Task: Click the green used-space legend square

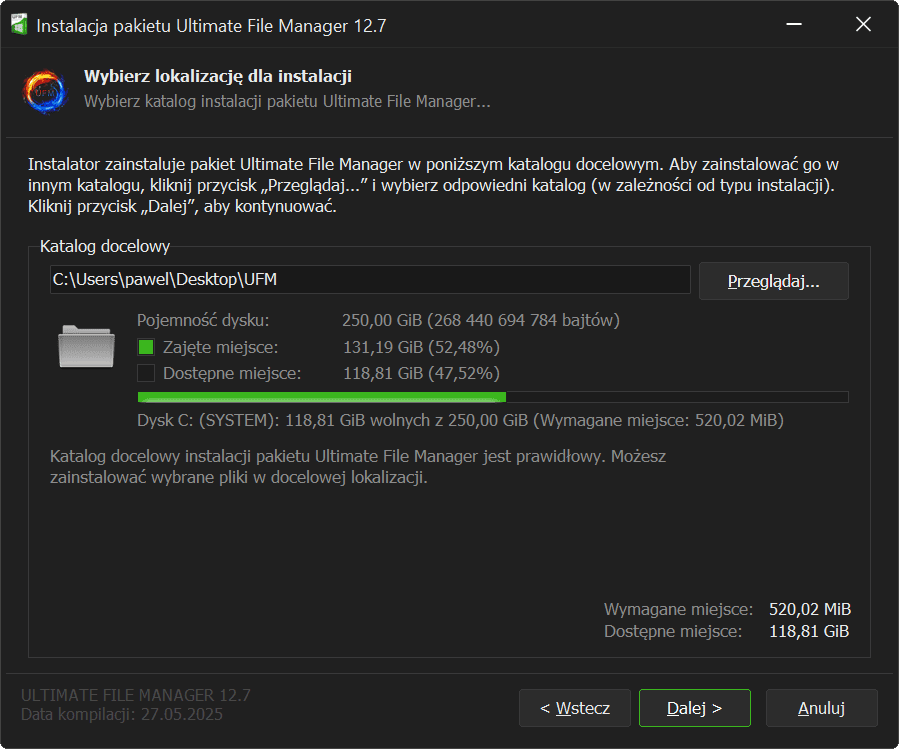Action: pyautogui.click(x=146, y=348)
